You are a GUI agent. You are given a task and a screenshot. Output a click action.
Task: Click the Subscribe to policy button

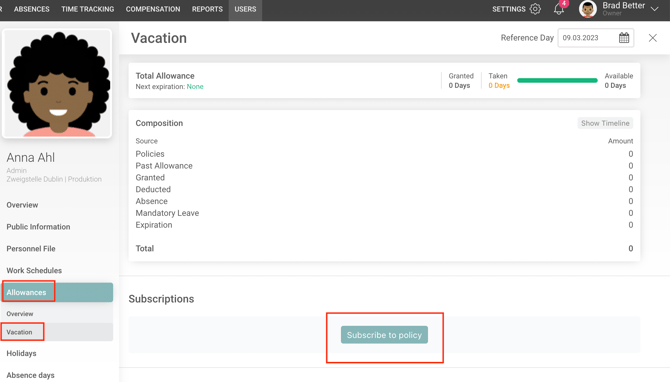pyautogui.click(x=384, y=335)
